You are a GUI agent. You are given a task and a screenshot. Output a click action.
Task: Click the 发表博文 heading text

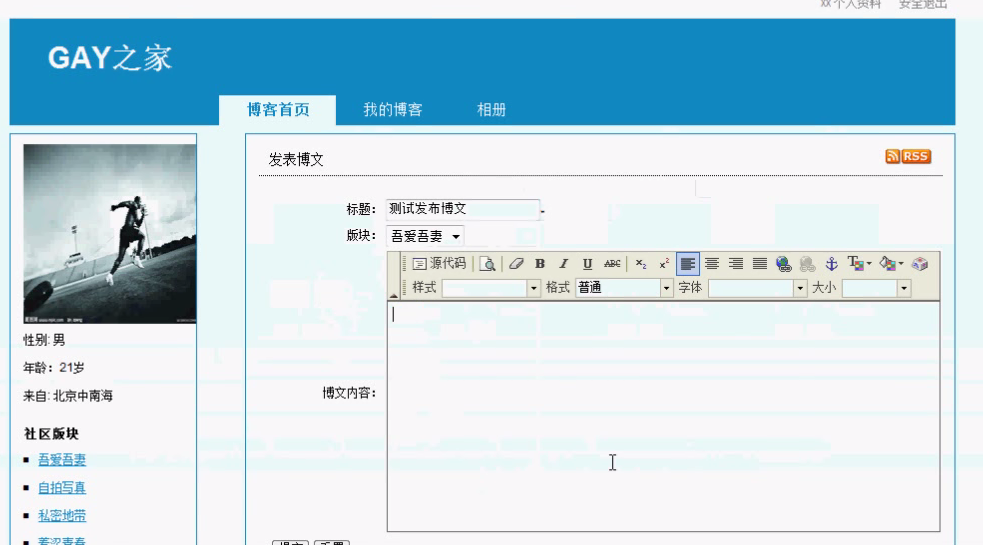[x=296, y=159]
